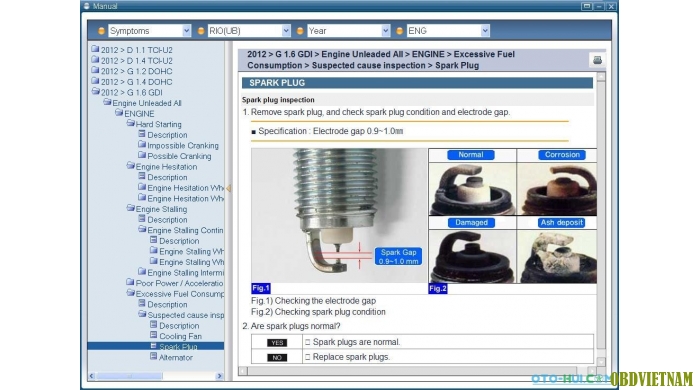Screen dimensions: 700x390
Task: Click the document icon next to Alternator
Action: click(154, 357)
